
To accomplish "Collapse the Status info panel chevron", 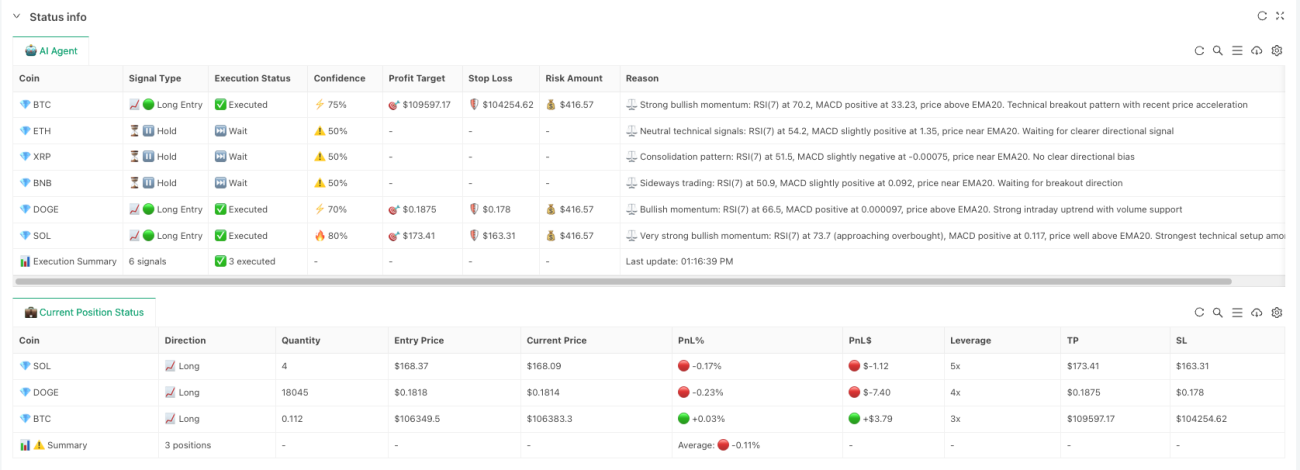I will [16, 16].
